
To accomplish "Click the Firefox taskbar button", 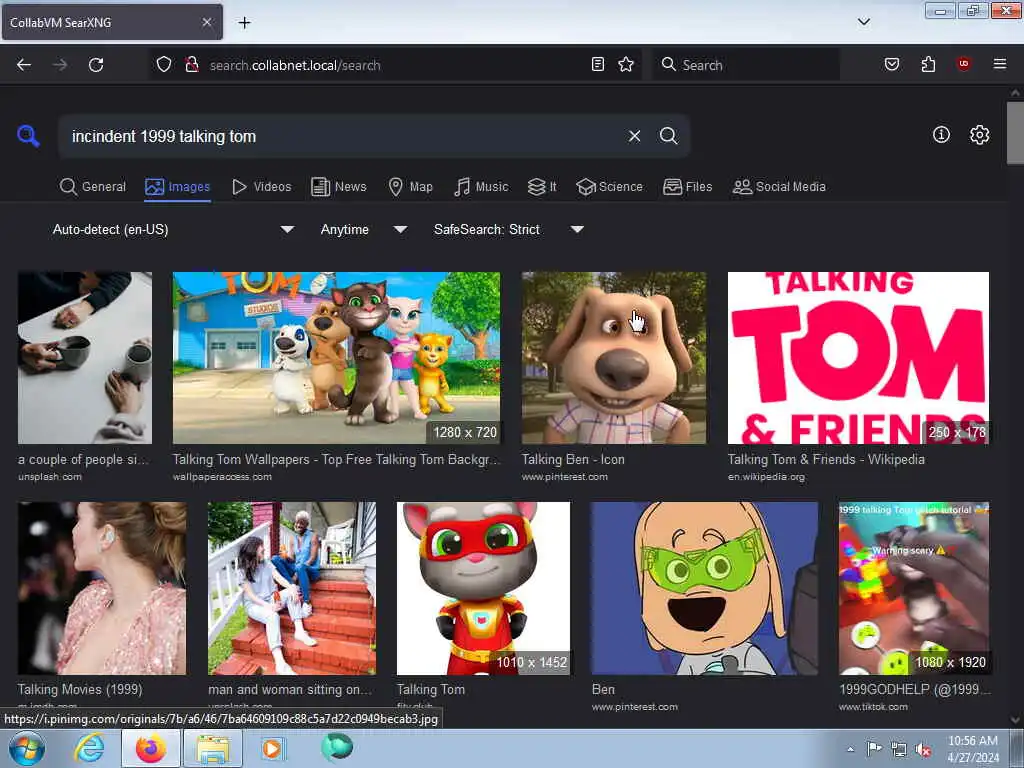I will click(x=151, y=748).
